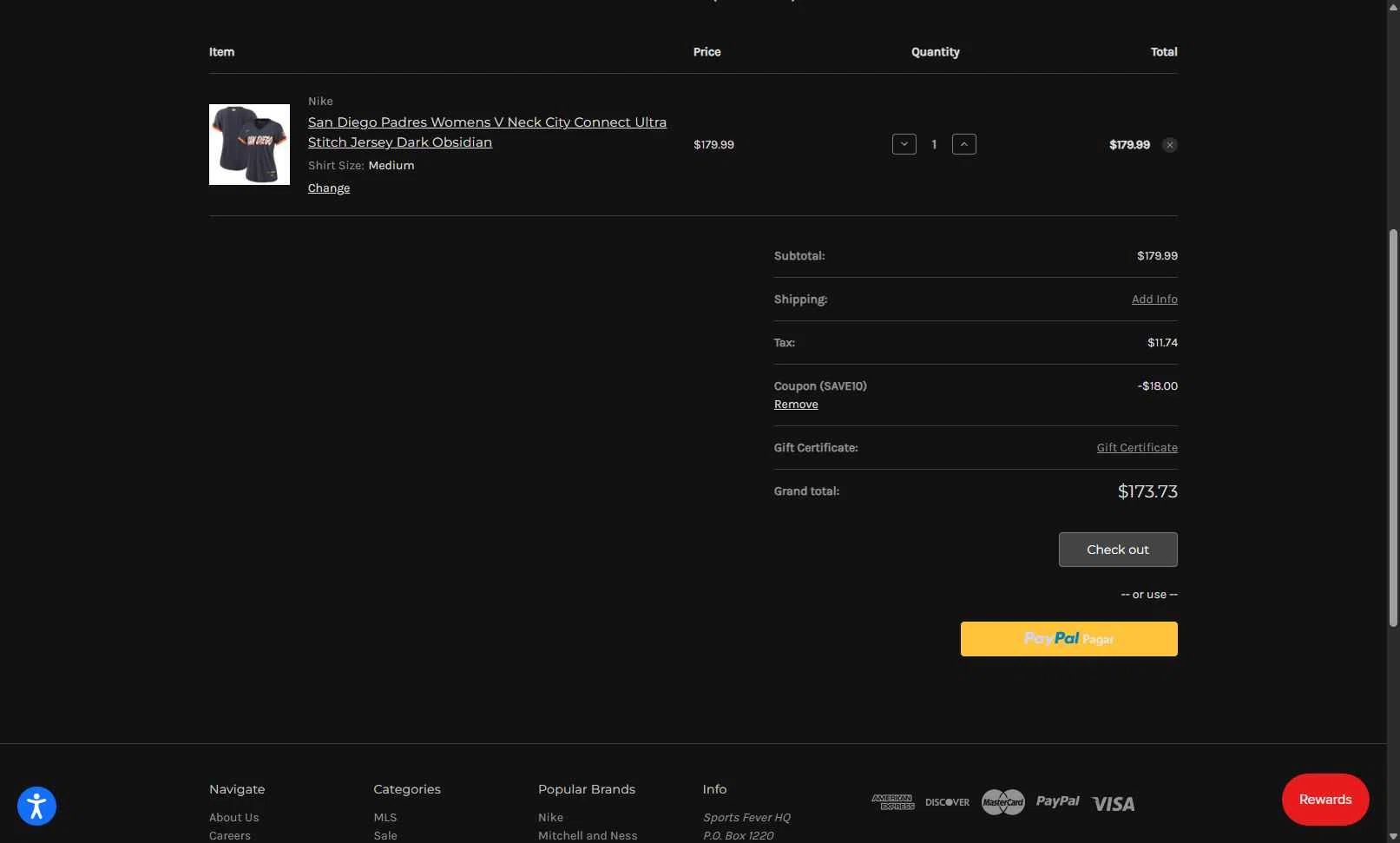
Task: Open the Rewards panel
Action: point(1325,800)
